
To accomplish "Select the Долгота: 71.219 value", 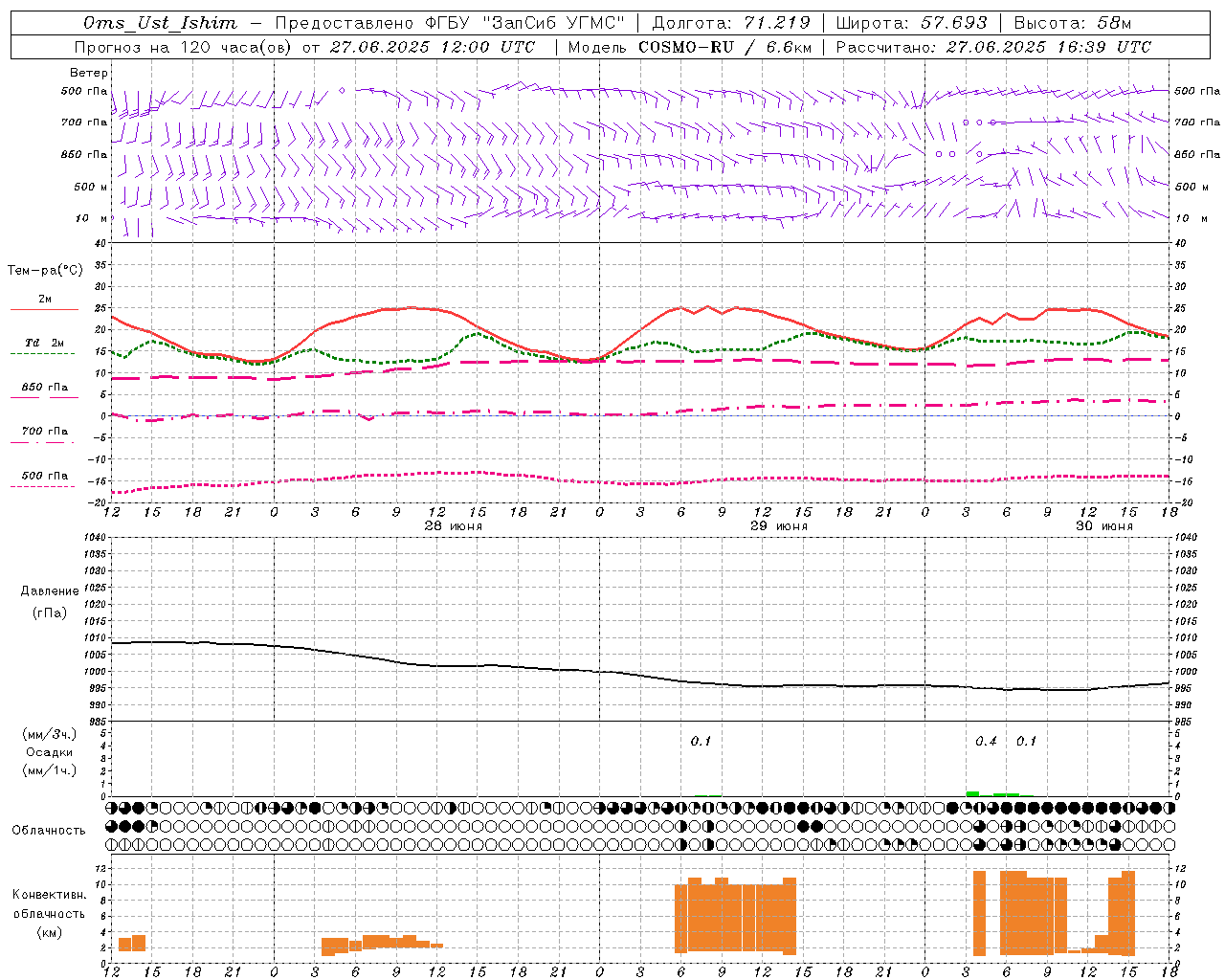I will [731, 23].
